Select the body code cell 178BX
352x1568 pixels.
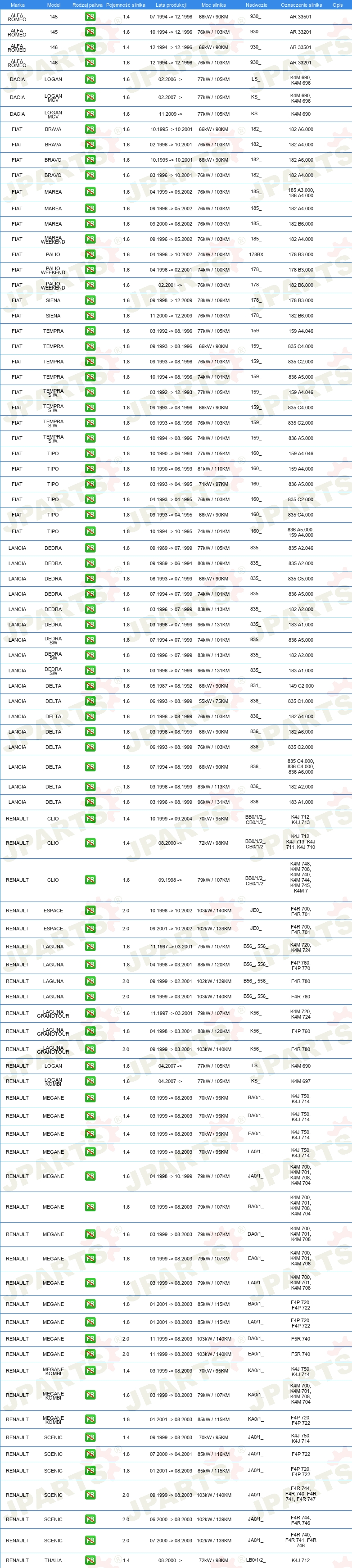click(x=256, y=254)
